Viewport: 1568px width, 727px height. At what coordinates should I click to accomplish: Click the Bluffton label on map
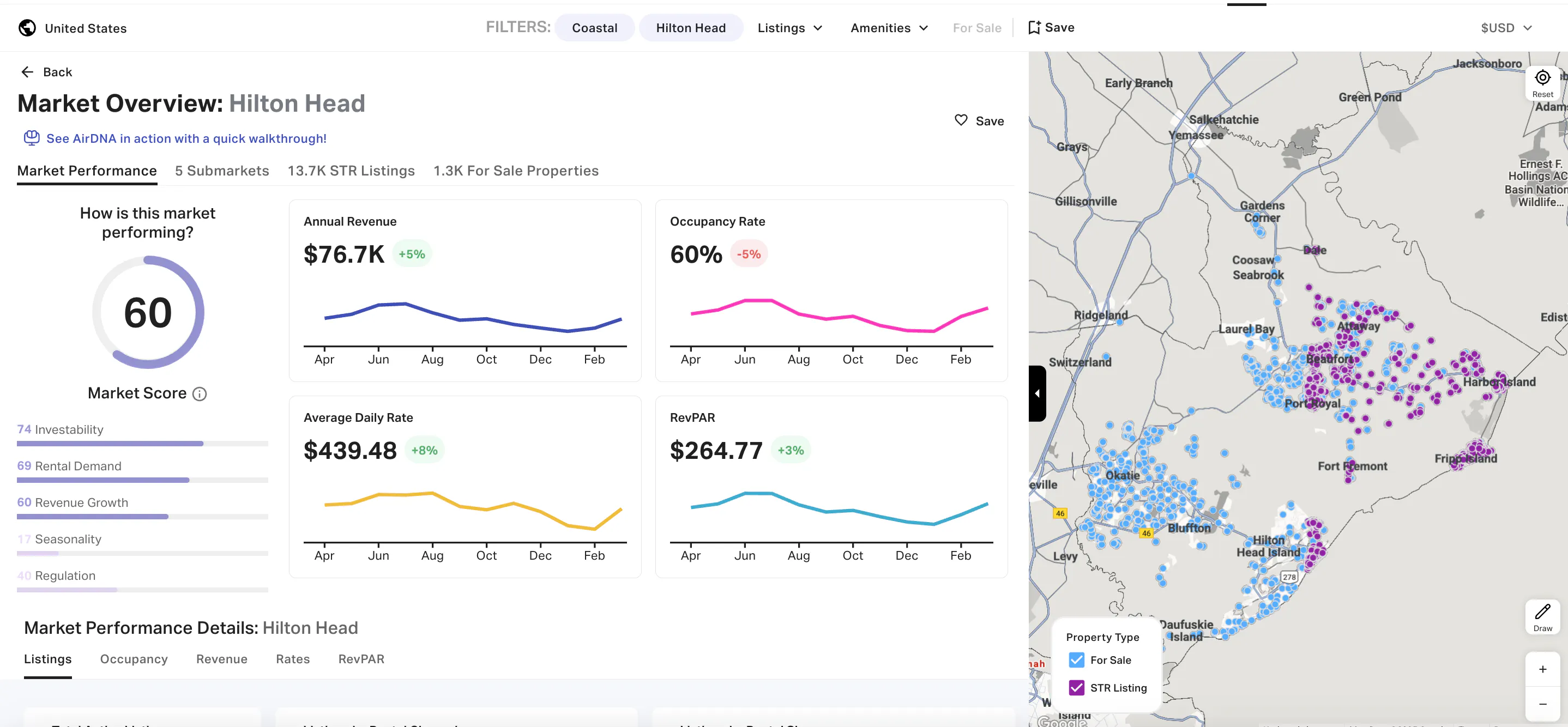(1189, 528)
